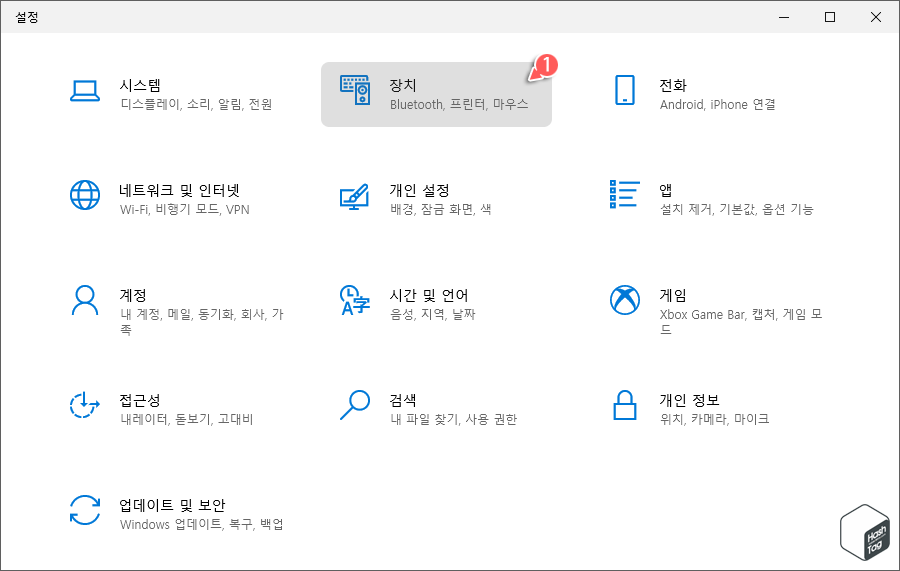Image resolution: width=900 pixels, height=571 pixels.
Task: Open the 업데이트 및 보안 refresh icon
Action: [85, 510]
